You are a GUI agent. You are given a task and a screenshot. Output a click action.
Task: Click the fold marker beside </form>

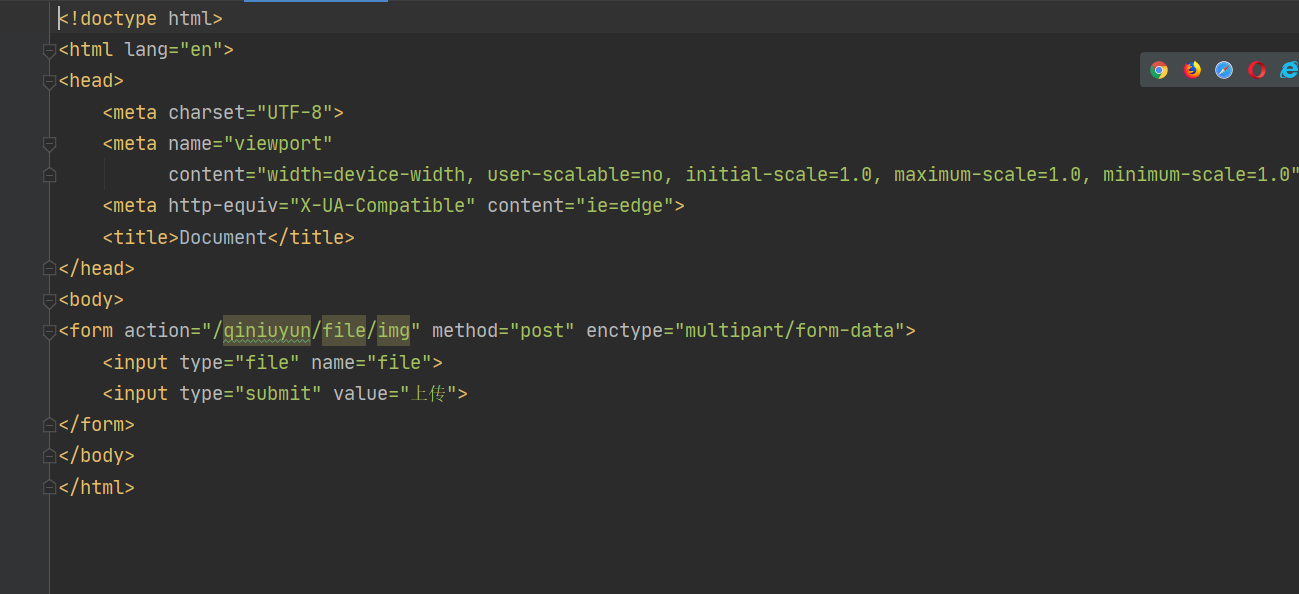(48, 423)
